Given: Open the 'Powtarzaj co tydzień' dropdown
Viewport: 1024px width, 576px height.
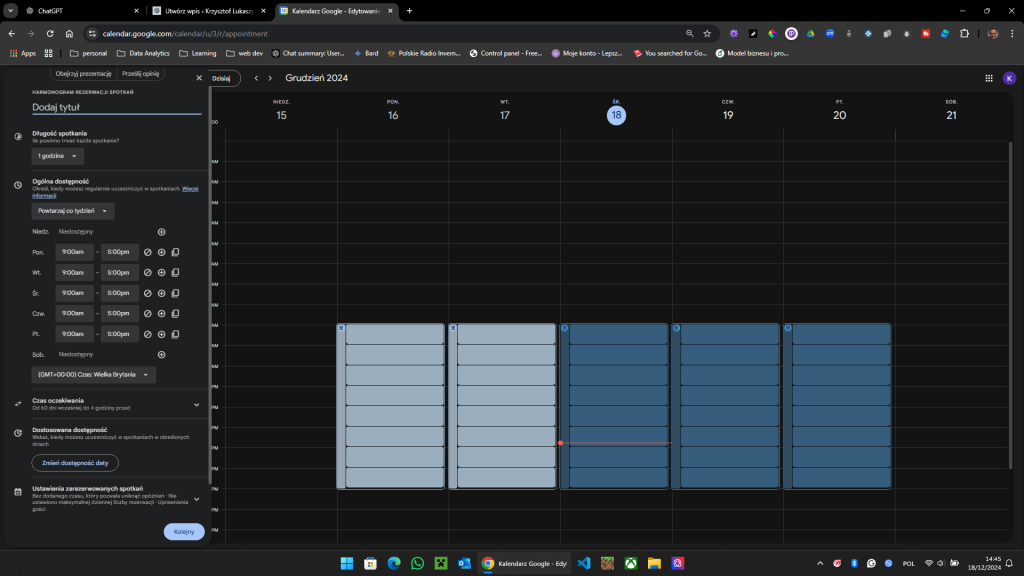Looking at the screenshot, I should coord(73,211).
